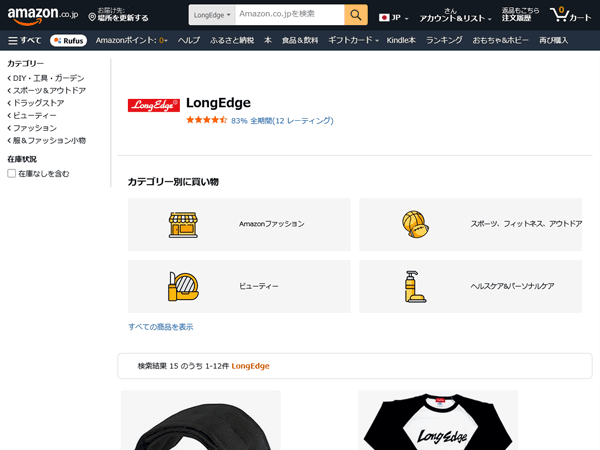Click the sports basketball category icon
Image resolution: width=600 pixels, height=450 pixels.
(416, 225)
